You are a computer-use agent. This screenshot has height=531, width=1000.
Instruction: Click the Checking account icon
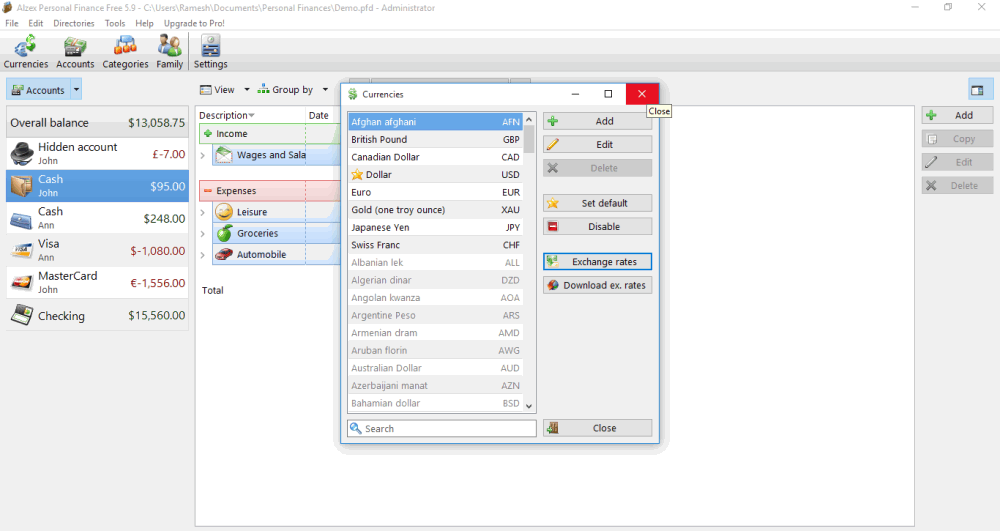click(22, 315)
